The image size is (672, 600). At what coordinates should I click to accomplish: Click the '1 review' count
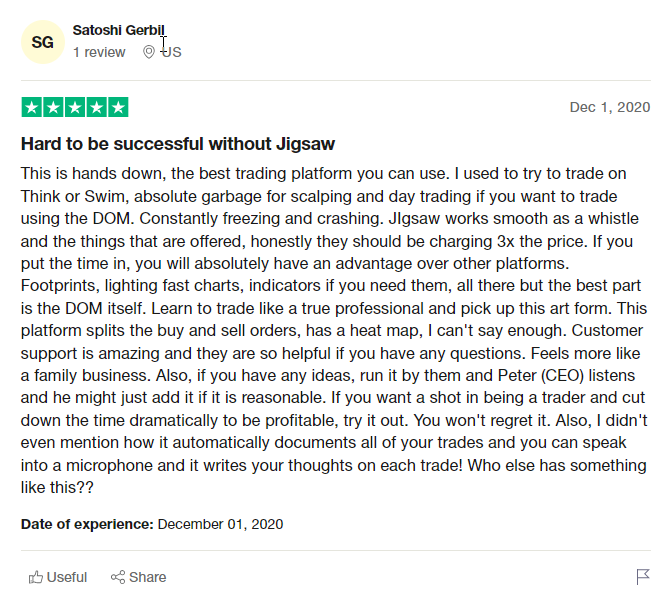[99, 52]
